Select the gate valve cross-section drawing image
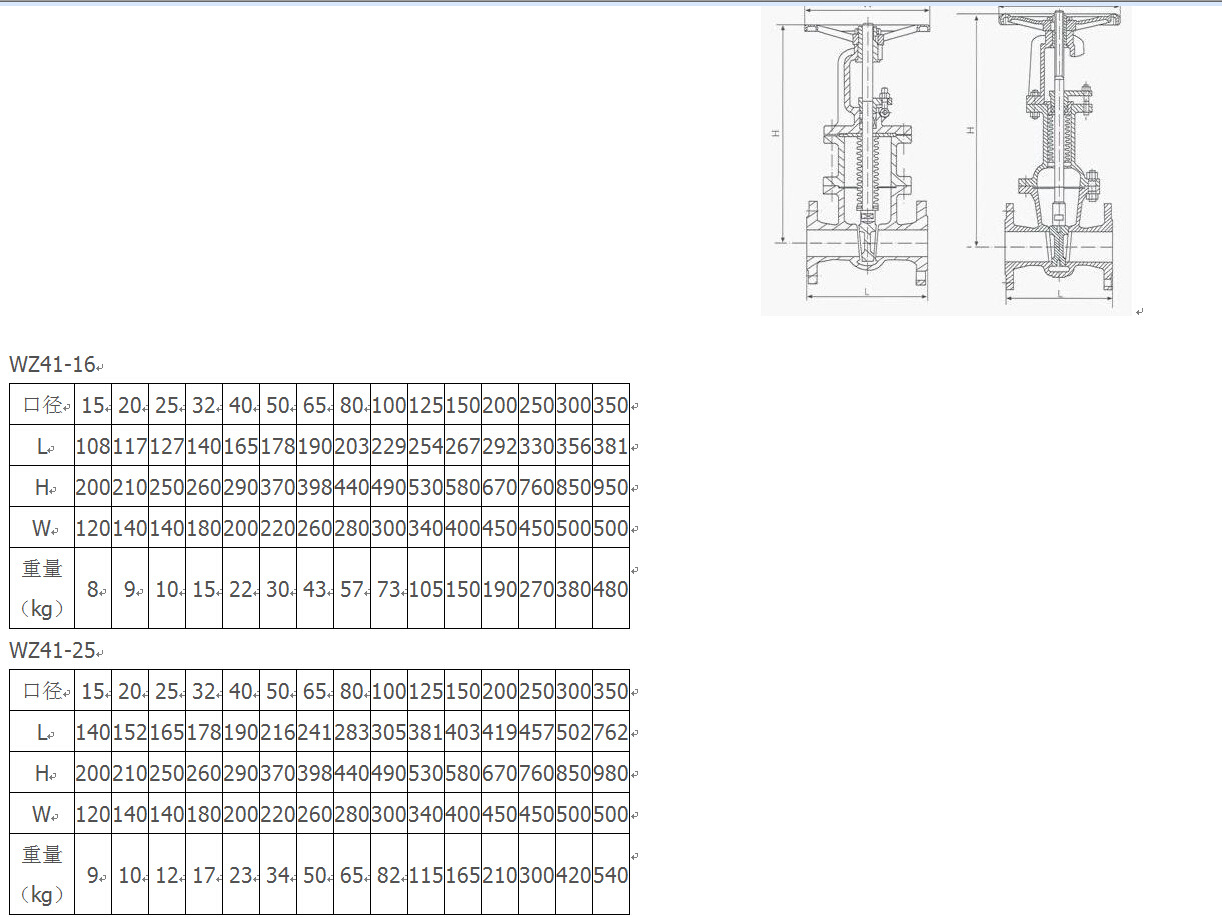 947,161
